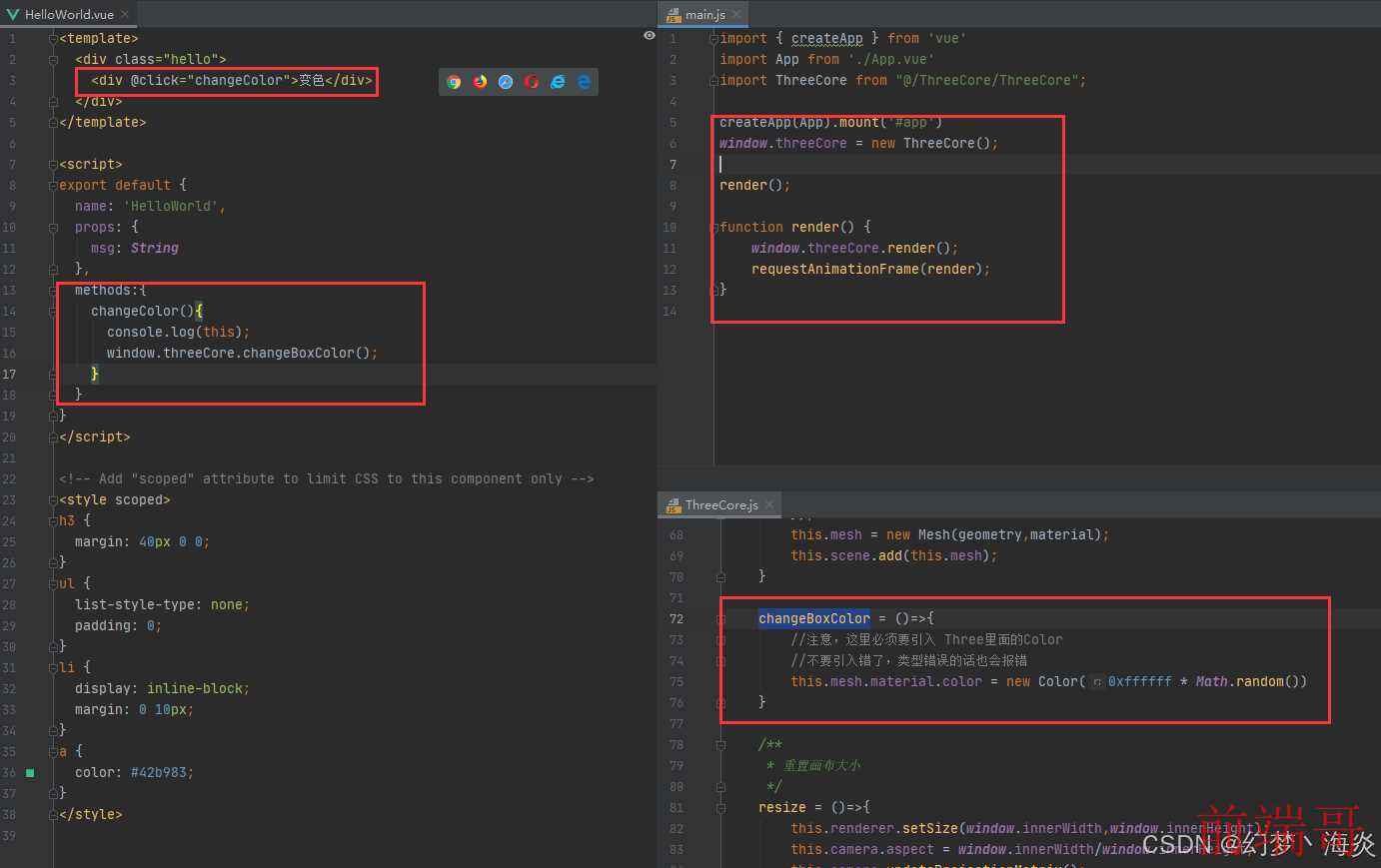Image resolution: width=1381 pixels, height=868 pixels.
Task: Click this.scene.add(this.mesh) line
Action: point(894,555)
